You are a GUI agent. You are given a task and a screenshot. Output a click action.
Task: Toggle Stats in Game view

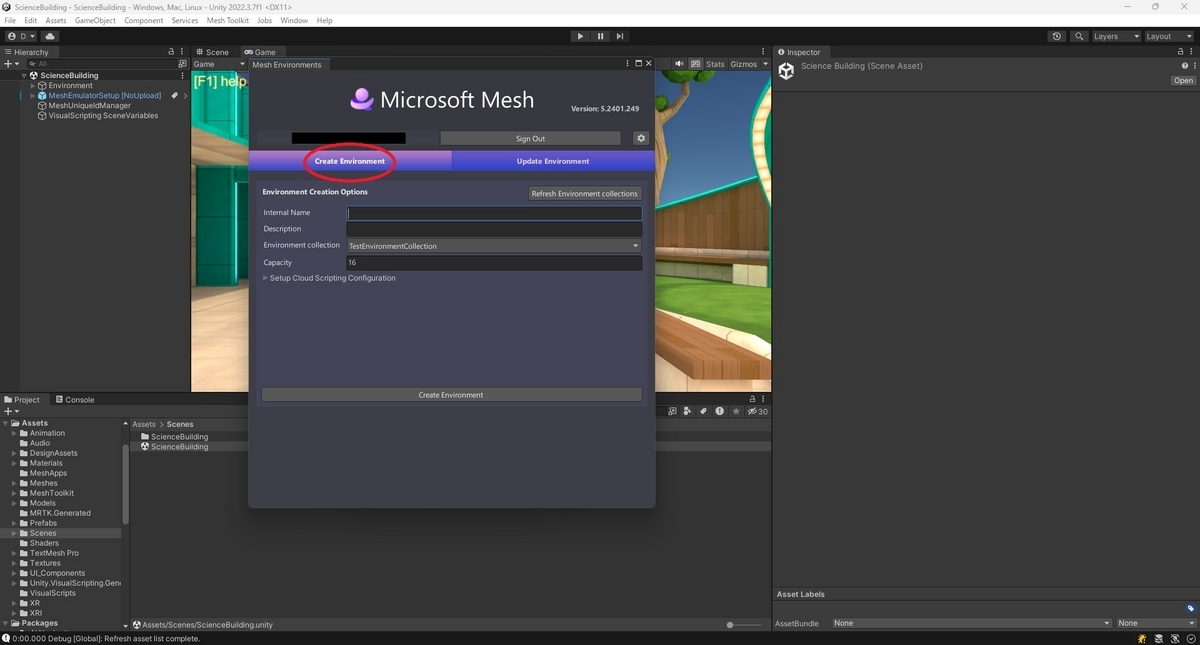click(715, 64)
